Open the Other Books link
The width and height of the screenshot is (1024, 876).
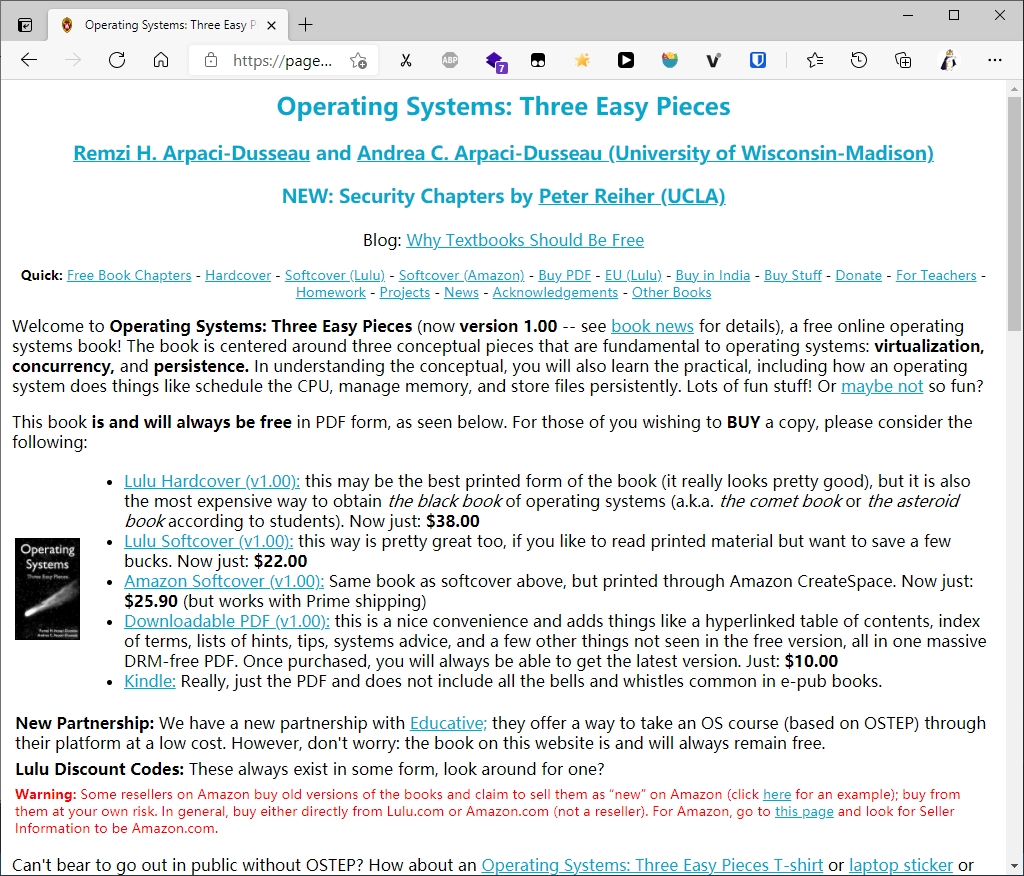[671, 292]
